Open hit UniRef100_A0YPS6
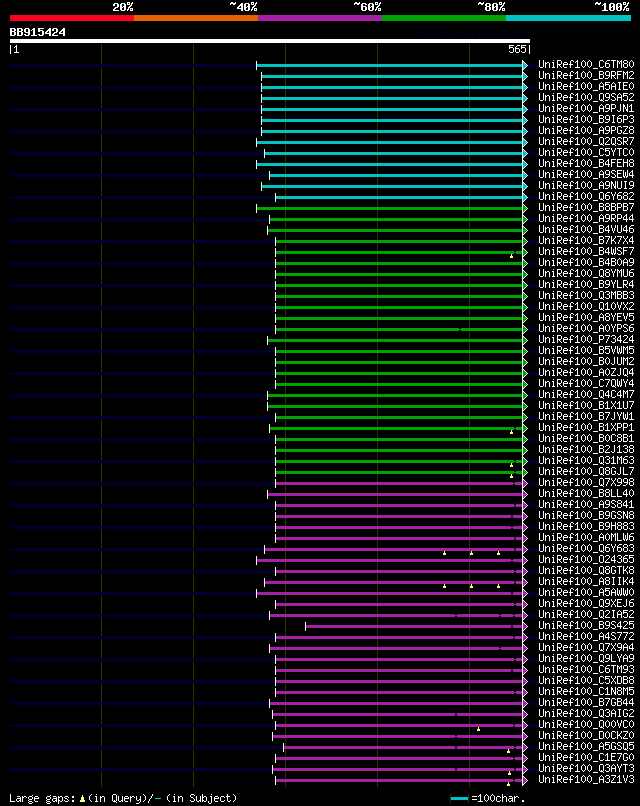Viewport: 640px width, 806px height. pyautogui.click(x=586, y=329)
